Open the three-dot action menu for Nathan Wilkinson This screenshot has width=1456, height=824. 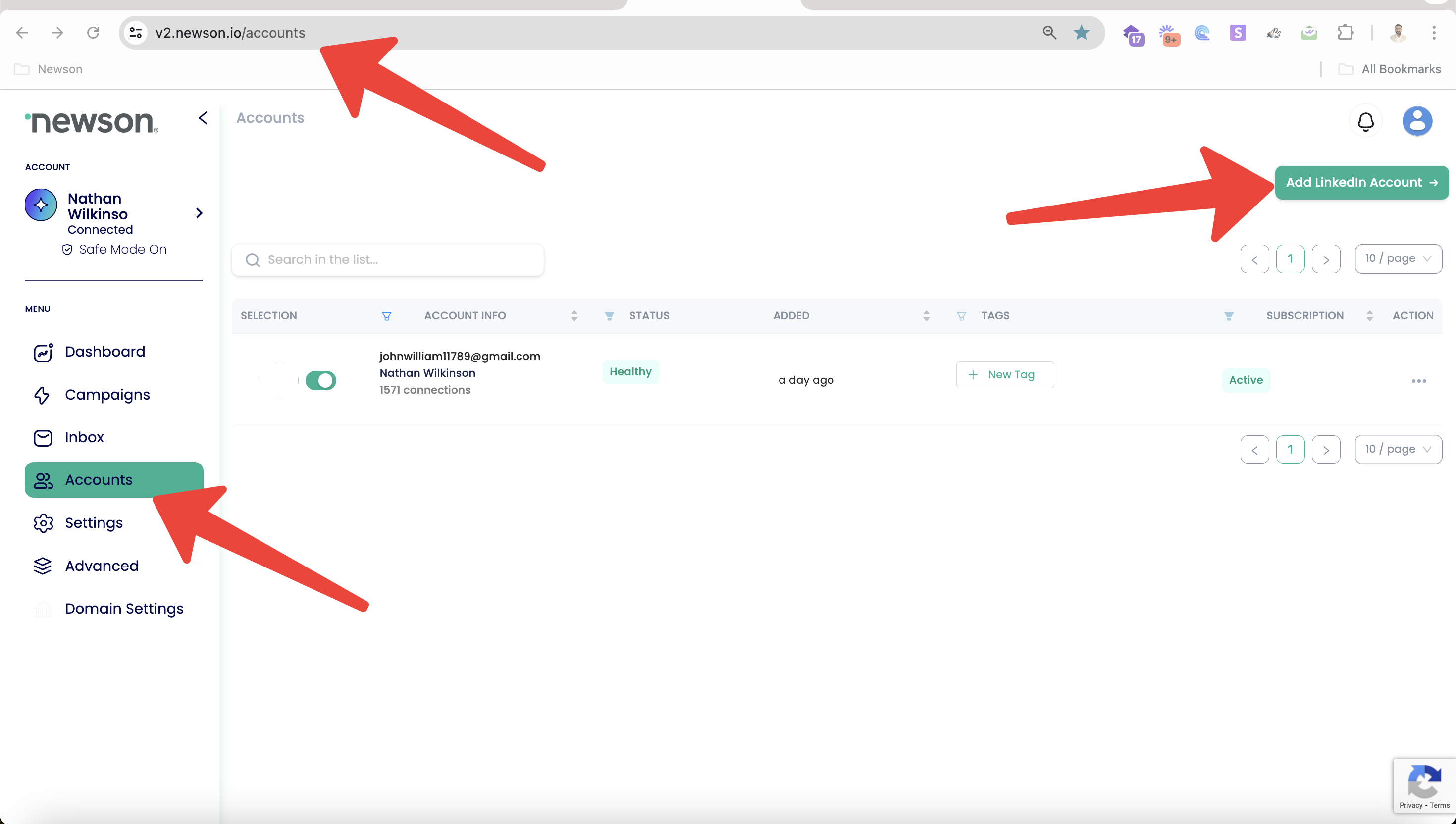coord(1418,381)
